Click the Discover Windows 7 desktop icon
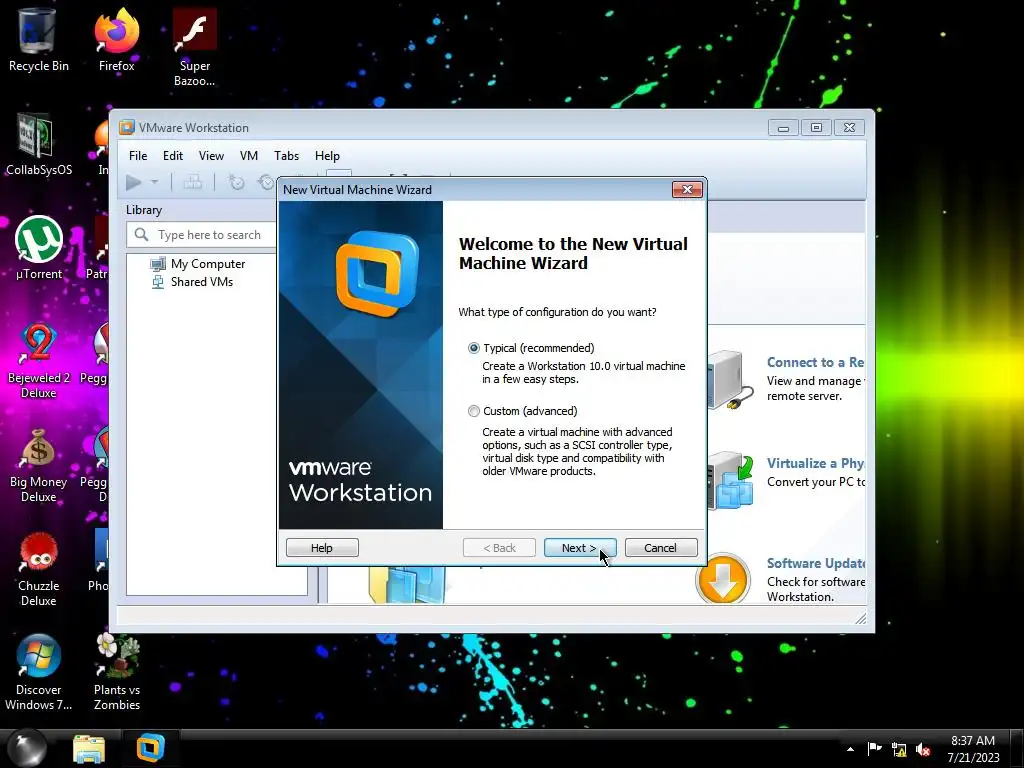Image resolution: width=1024 pixels, height=768 pixels. [x=38, y=673]
